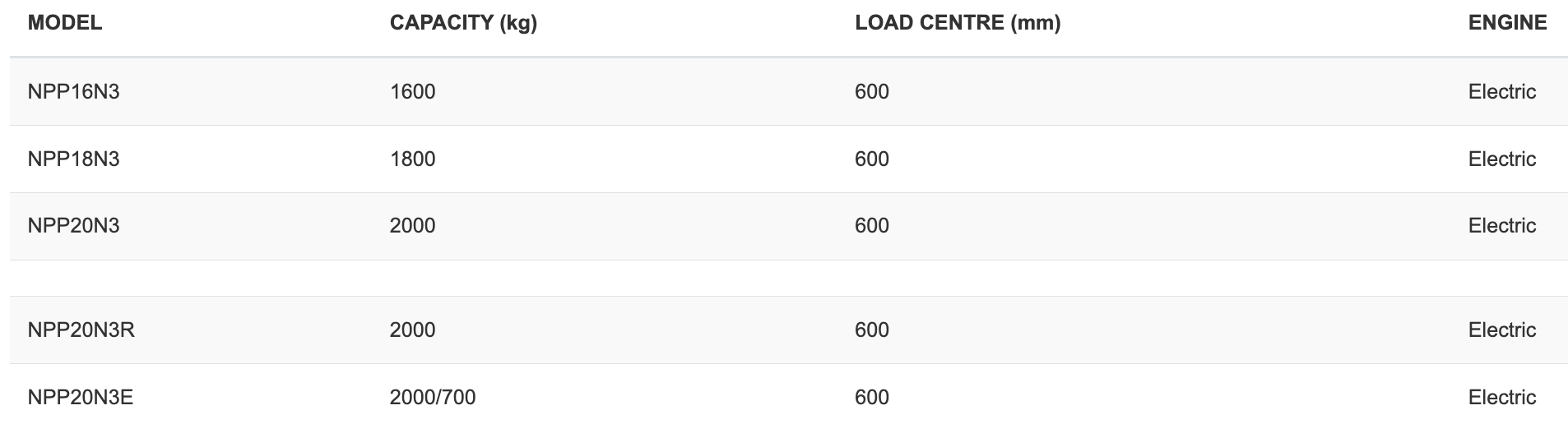Click the CAPACITY (kg) column header
Viewport: 1568px width, 424px height.
(x=463, y=23)
